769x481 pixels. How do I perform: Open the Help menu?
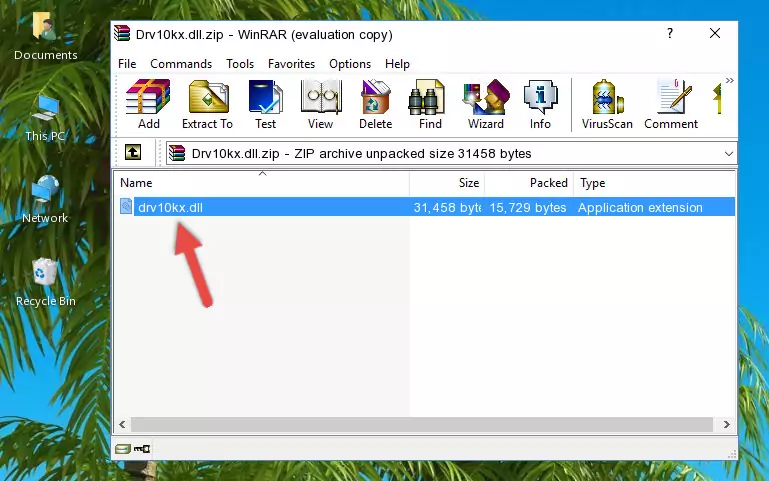point(397,64)
